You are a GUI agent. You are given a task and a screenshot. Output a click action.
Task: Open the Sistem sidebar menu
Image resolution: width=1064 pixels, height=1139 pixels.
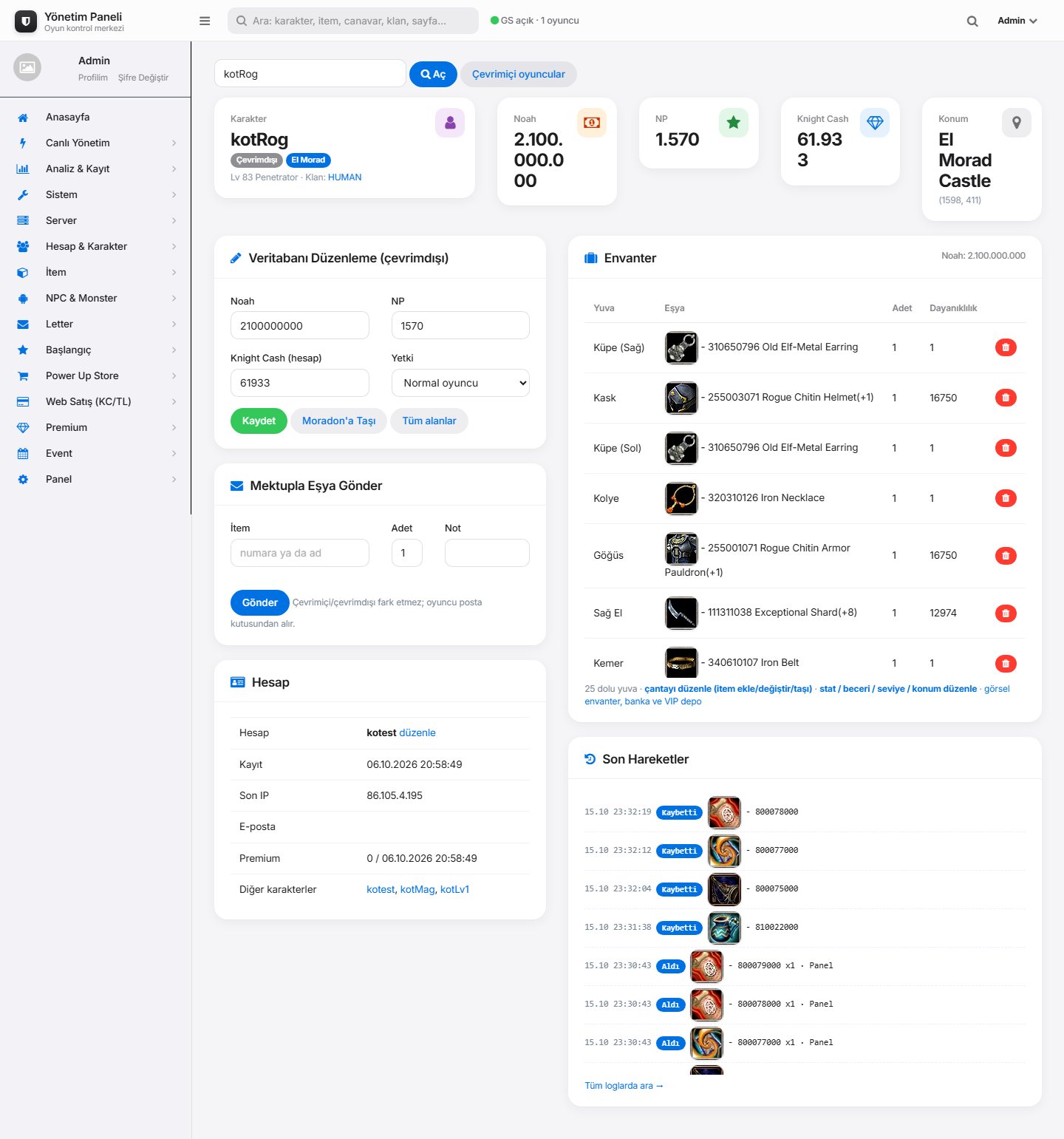(x=95, y=195)
